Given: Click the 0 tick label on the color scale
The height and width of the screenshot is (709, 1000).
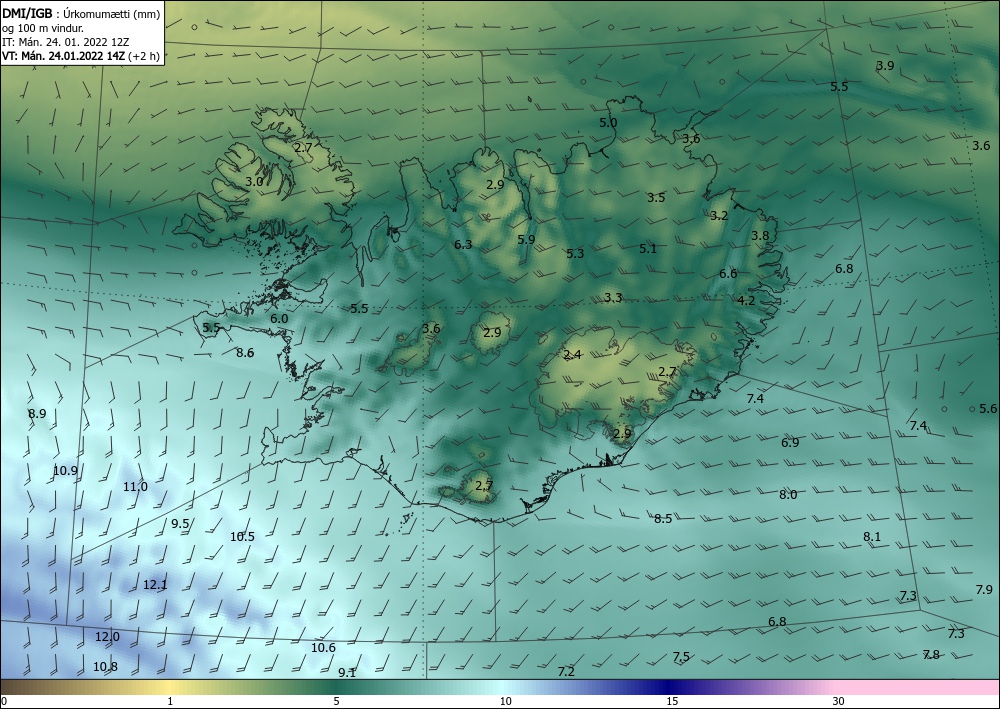Looking at the screenshot, I should point(4,701).
